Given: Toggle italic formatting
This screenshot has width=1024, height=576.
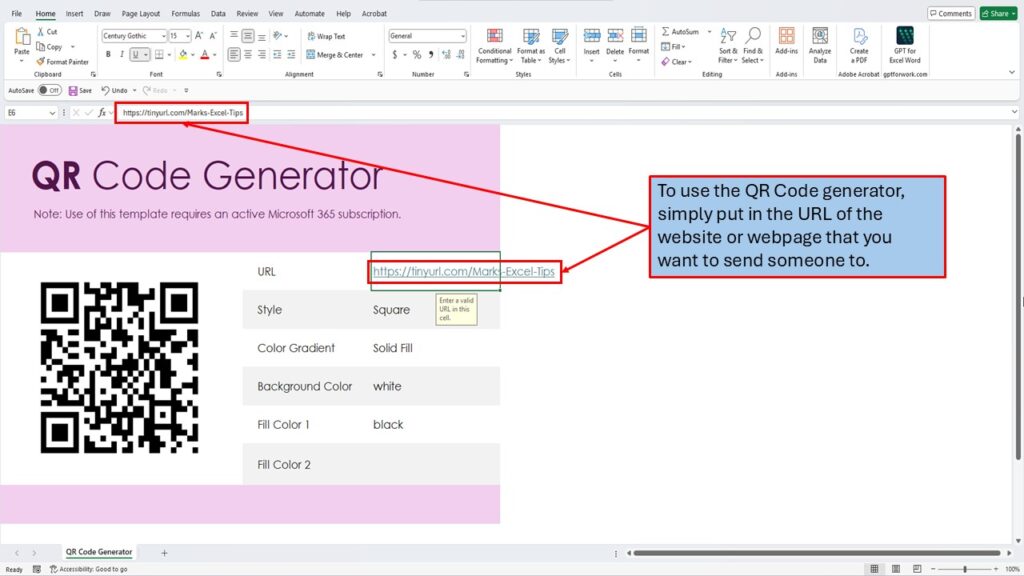Looking at the screenshot, I should [x=122, y=55].
